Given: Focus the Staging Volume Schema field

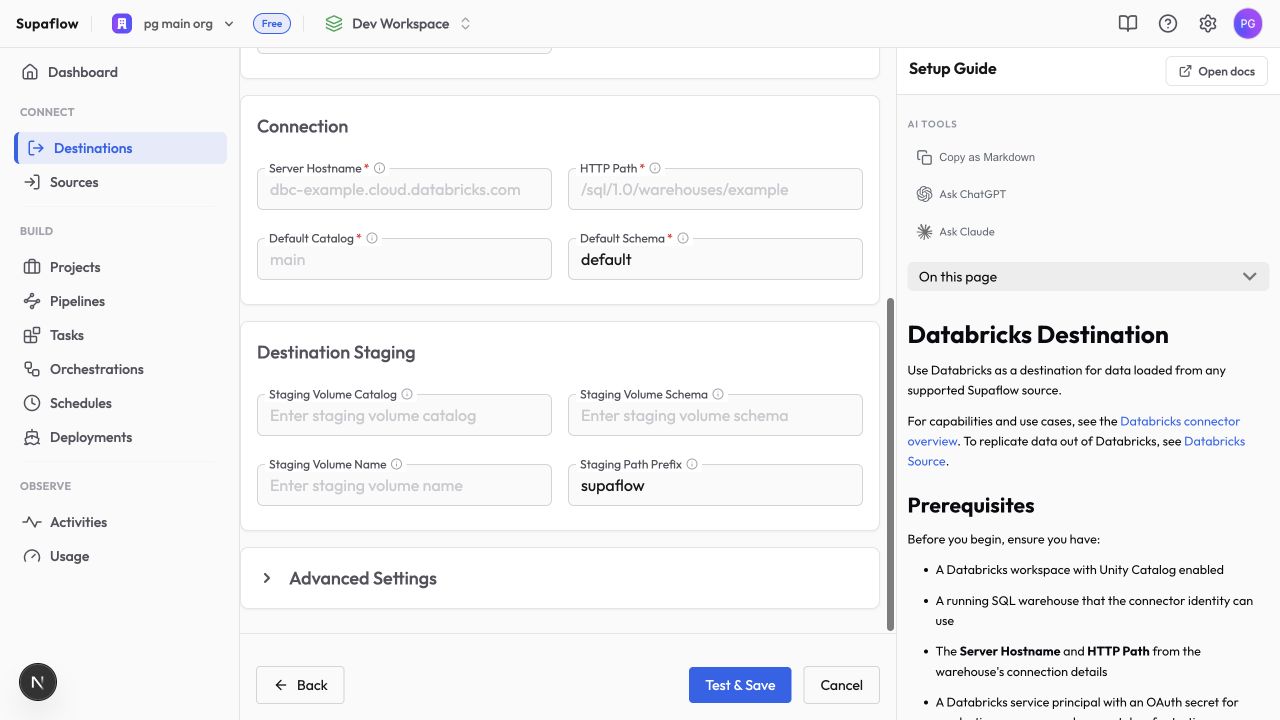Looking at the screenshot, I should (x=715, y=415).
